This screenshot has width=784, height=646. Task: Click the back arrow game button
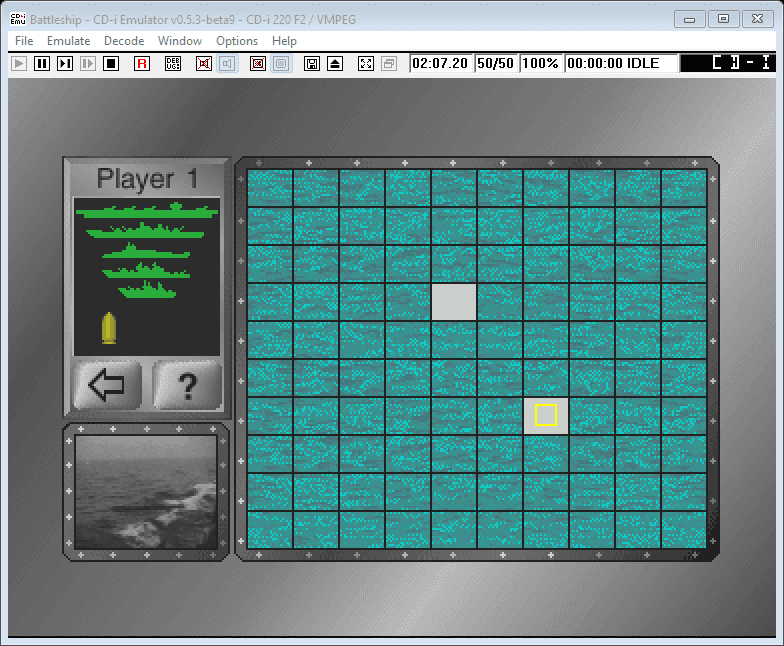107,385
